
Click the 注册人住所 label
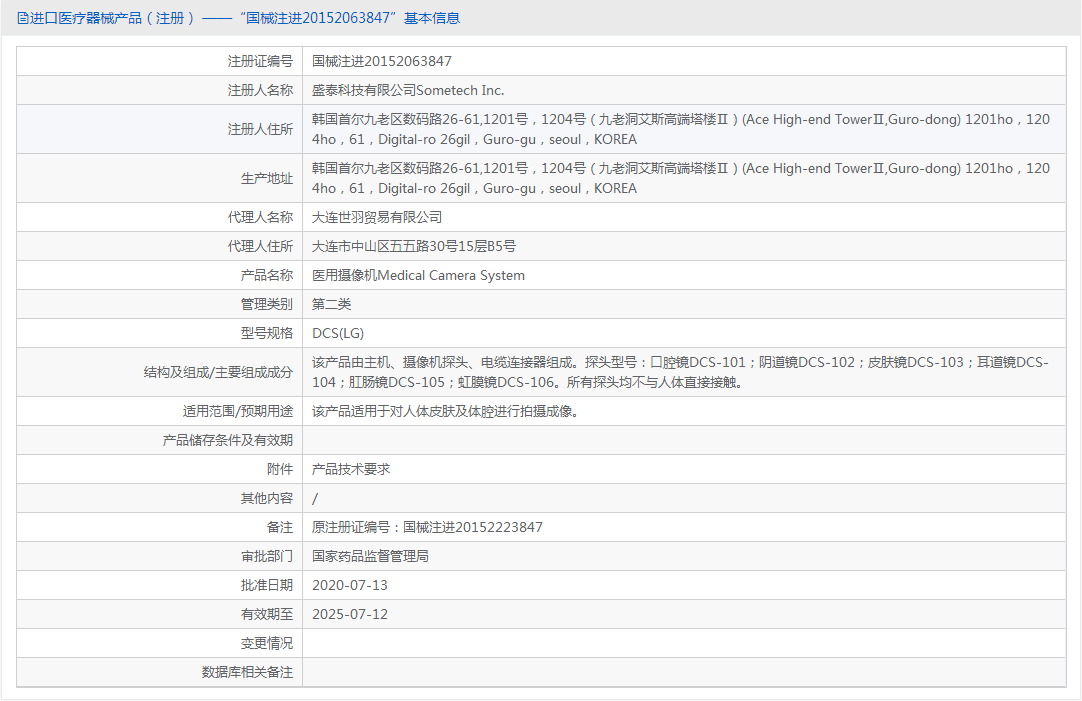pyautogui.click(x=260, y=129)
